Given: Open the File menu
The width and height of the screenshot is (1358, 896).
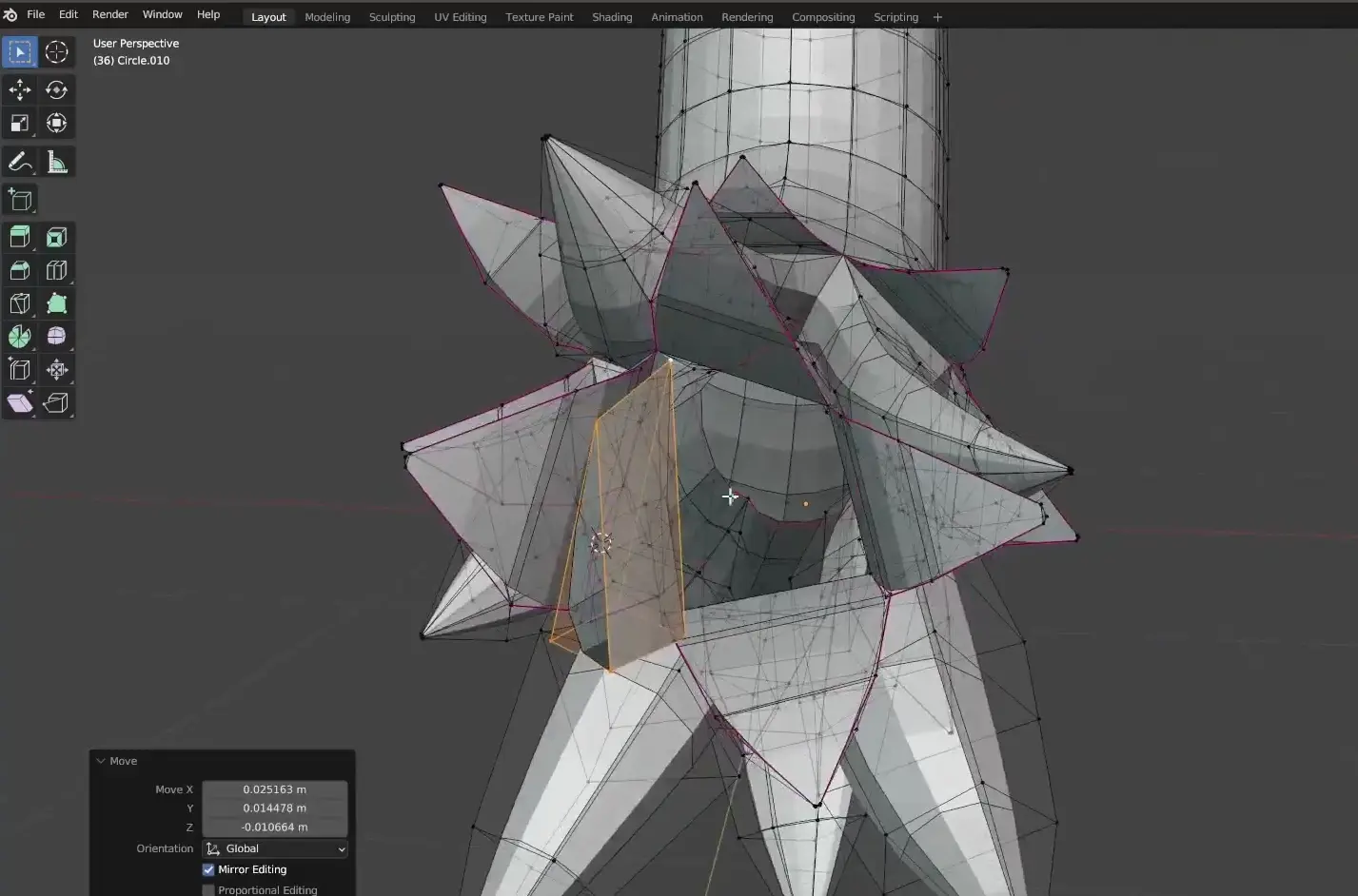Looking at the screenshot, I should 36,15.
